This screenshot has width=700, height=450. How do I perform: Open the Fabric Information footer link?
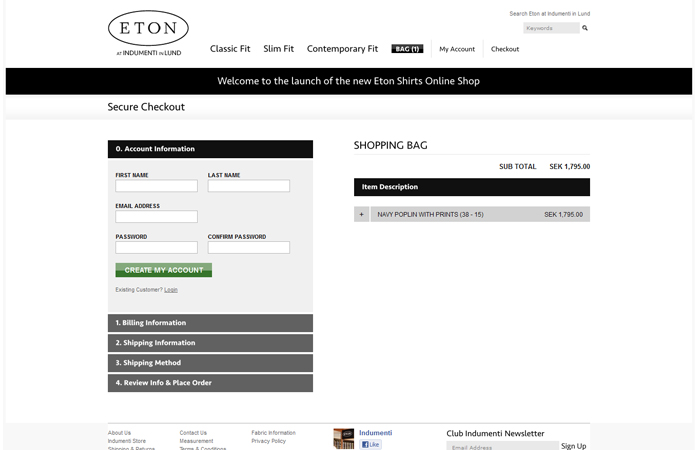(274, 433)
